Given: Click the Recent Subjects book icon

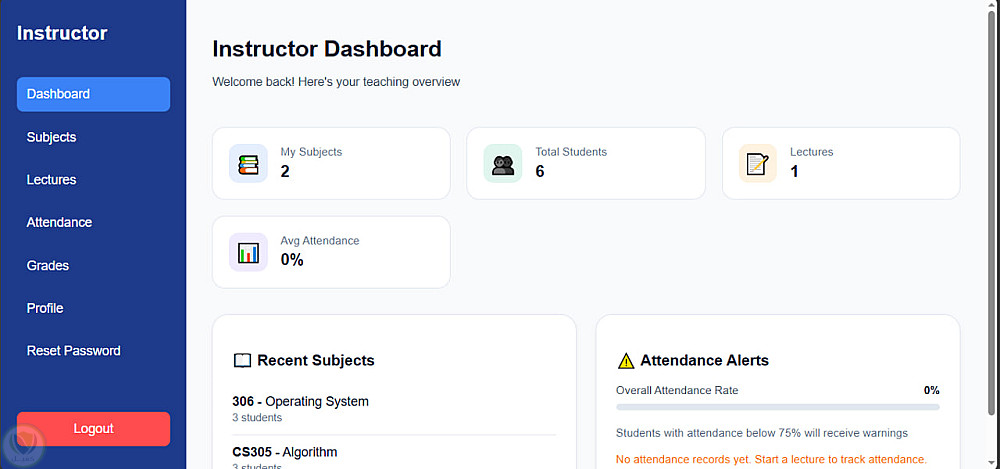Looking at the screenshot, I should coord(242,361).
